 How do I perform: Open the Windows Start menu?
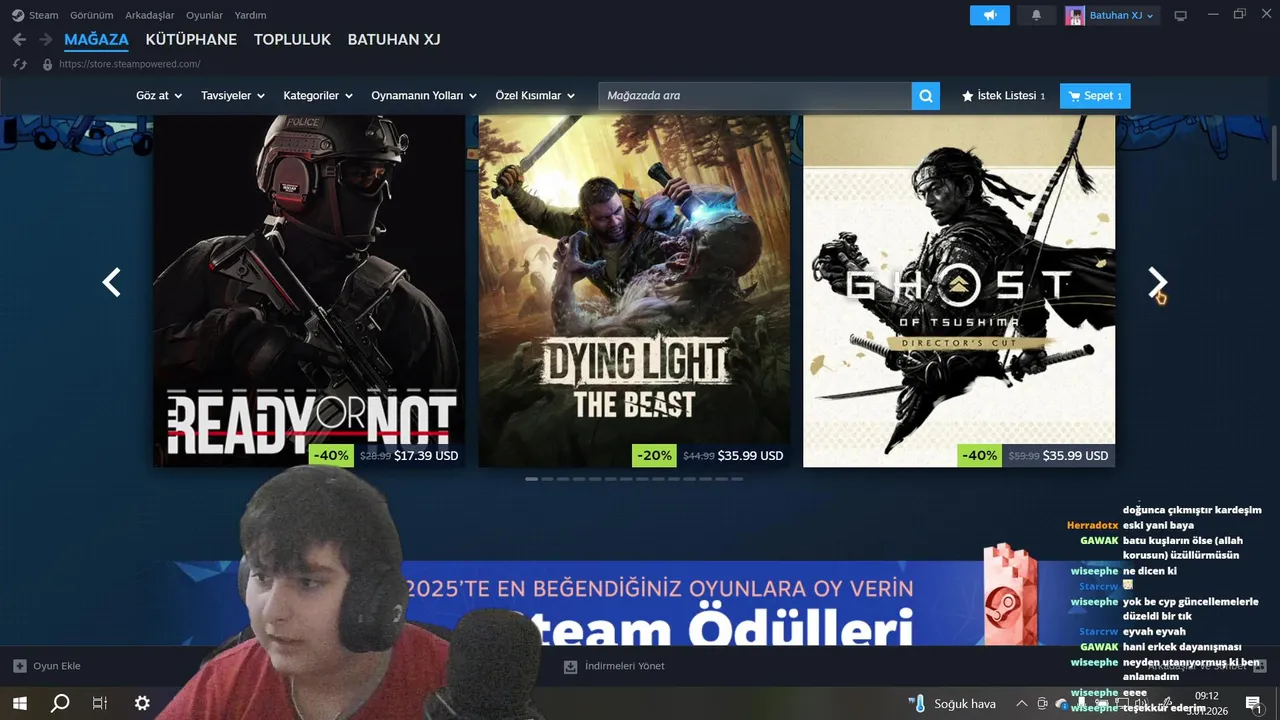19,703
